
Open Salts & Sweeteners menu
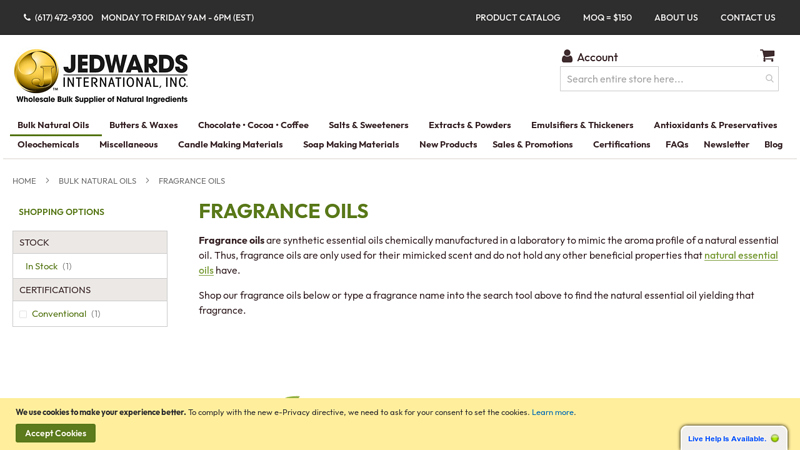tap(368, 125)
